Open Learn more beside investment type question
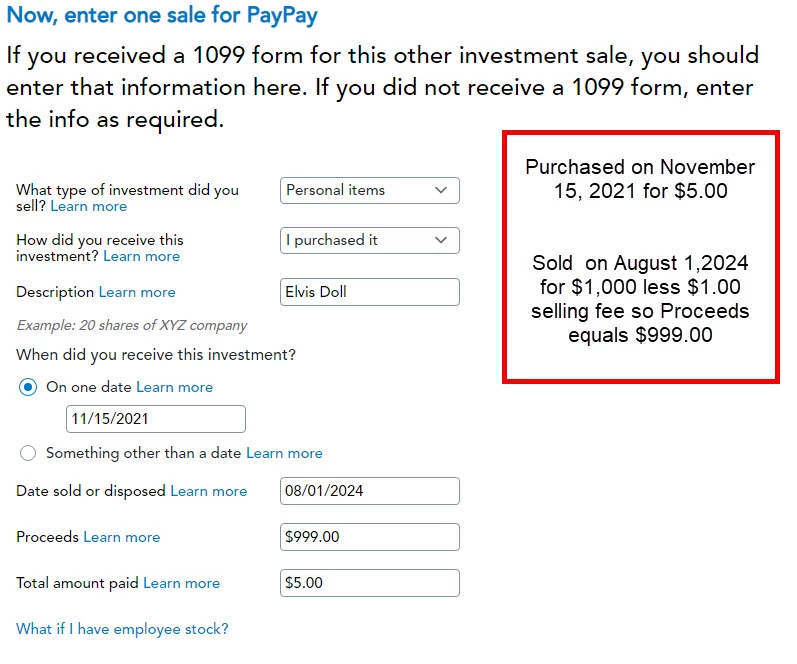Image resolution: width=797 pixels, height=664 pixels. pos(89,206)
